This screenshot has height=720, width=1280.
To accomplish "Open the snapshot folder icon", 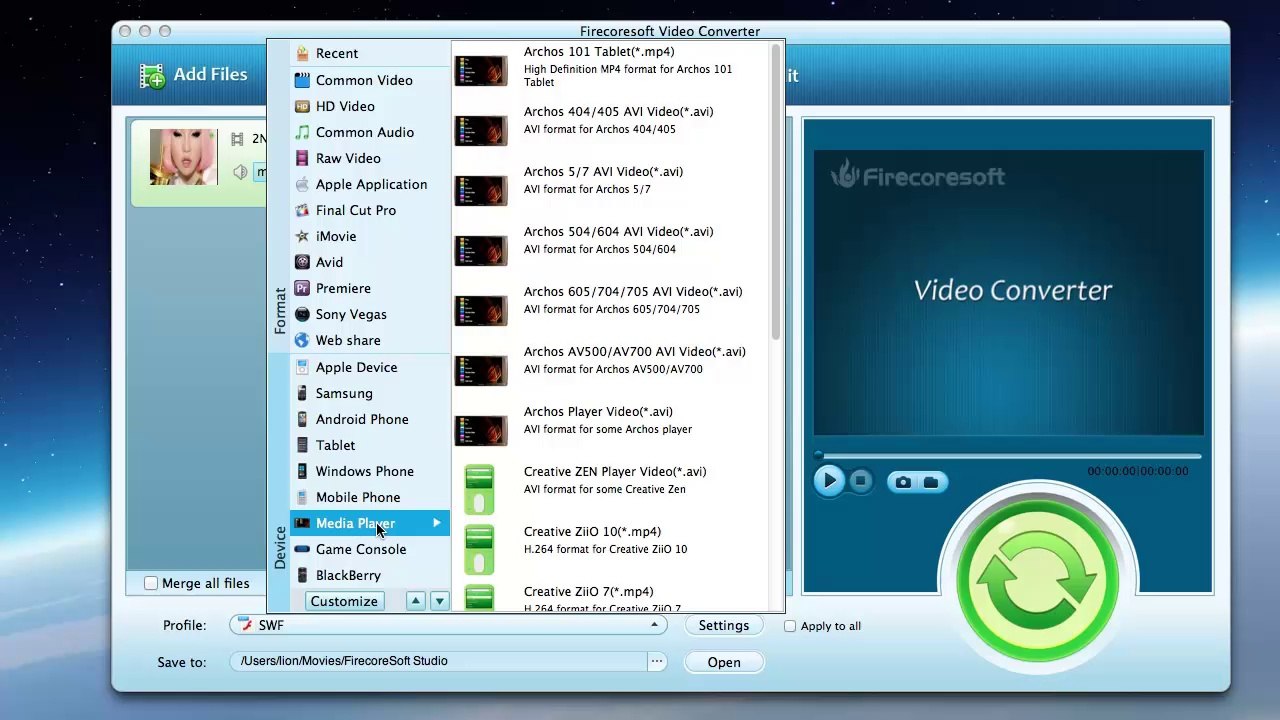I will coord(931,482).
